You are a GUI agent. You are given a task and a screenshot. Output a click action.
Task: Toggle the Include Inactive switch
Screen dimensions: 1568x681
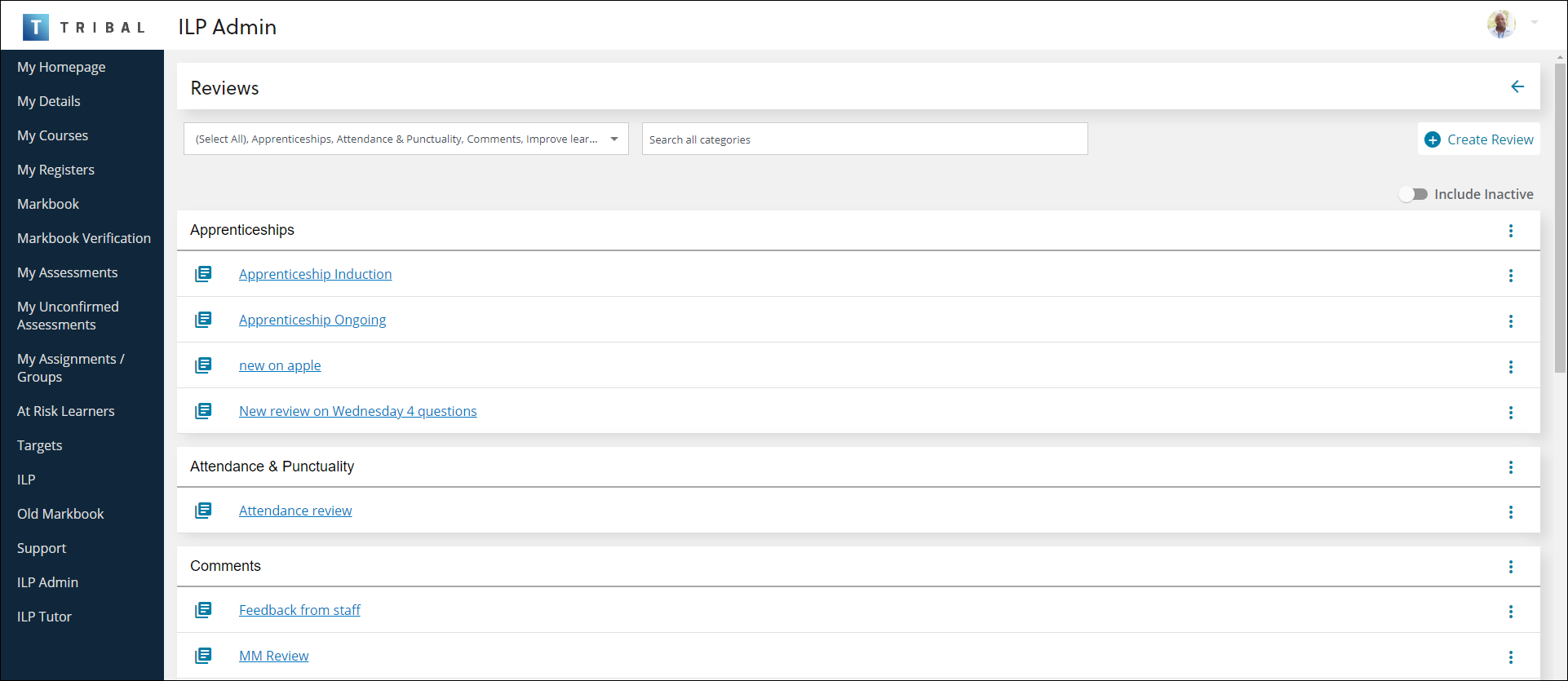(x=1413, y=194)
